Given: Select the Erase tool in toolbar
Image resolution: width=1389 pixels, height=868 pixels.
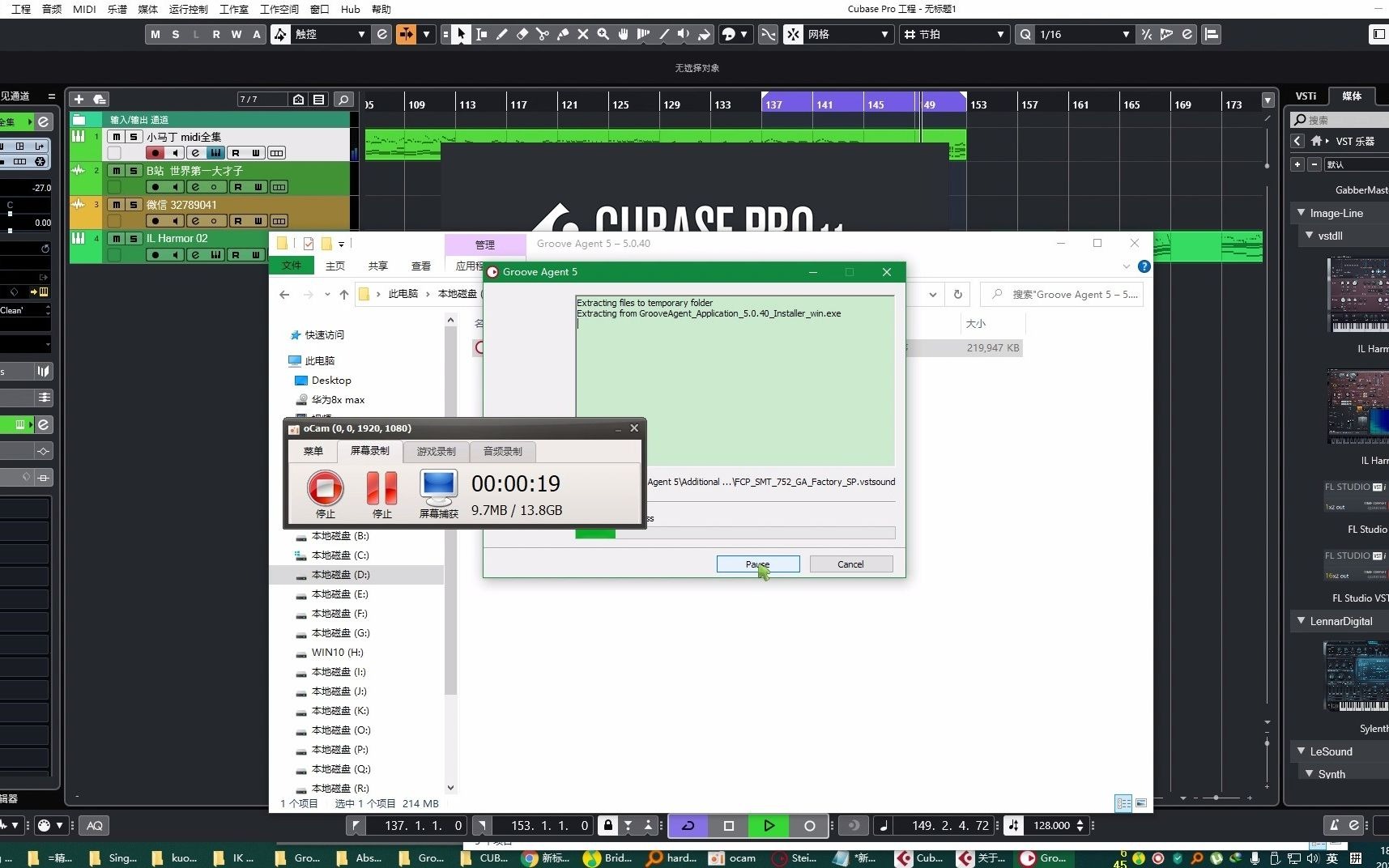Looking at the screenshot, I should [x=522, y=34].
